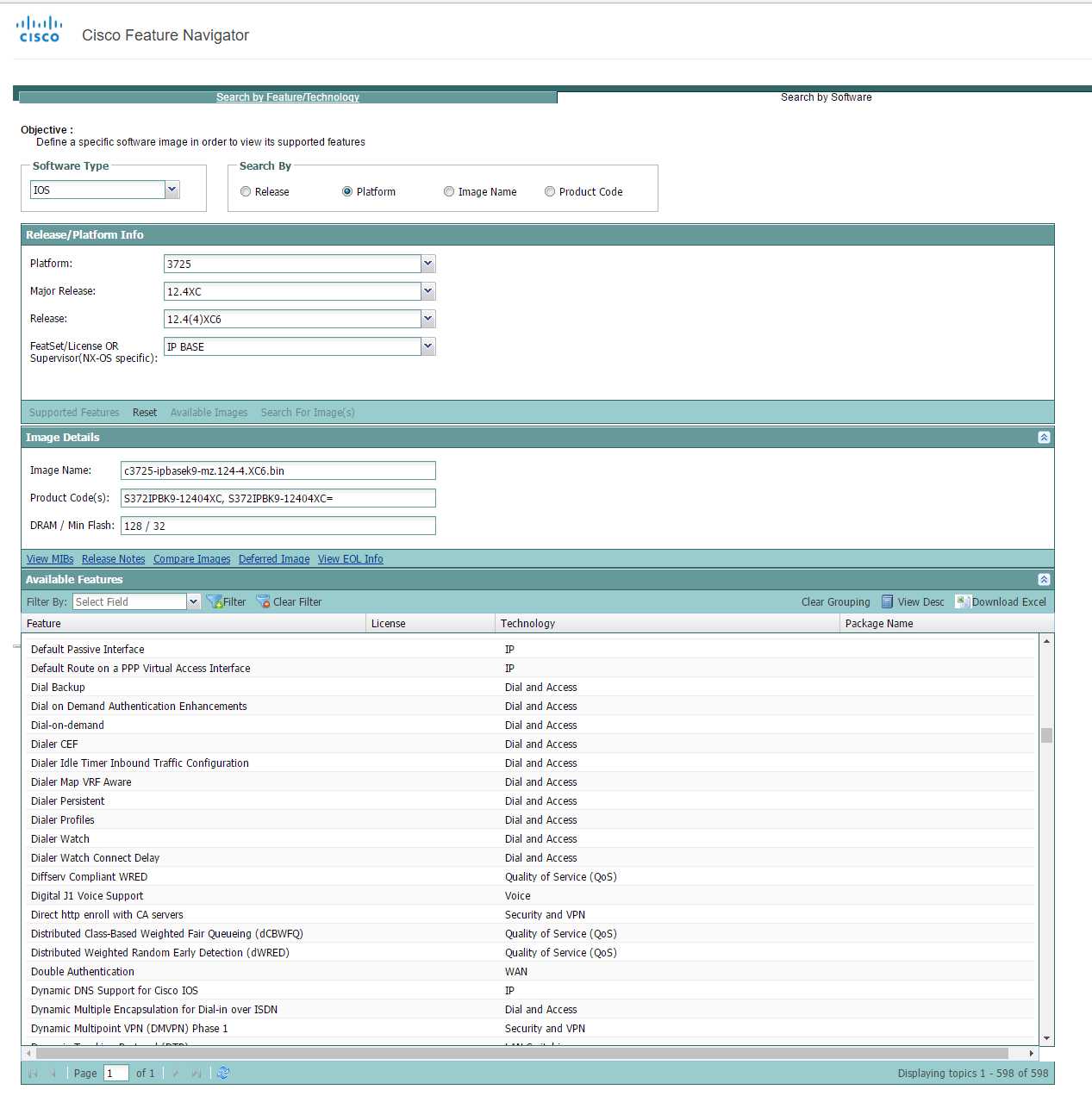Viewport: 1092px width, 1096px height.
Task: Click the refresh icon in pager
Action: [223, 1073]
